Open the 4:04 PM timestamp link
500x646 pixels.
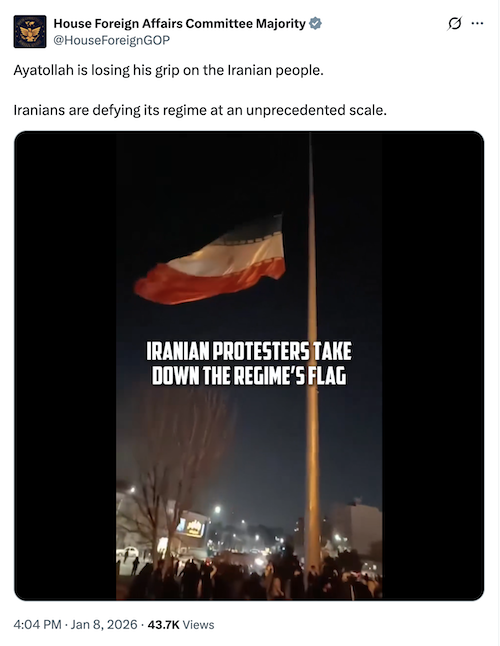(x=37, y=625)
